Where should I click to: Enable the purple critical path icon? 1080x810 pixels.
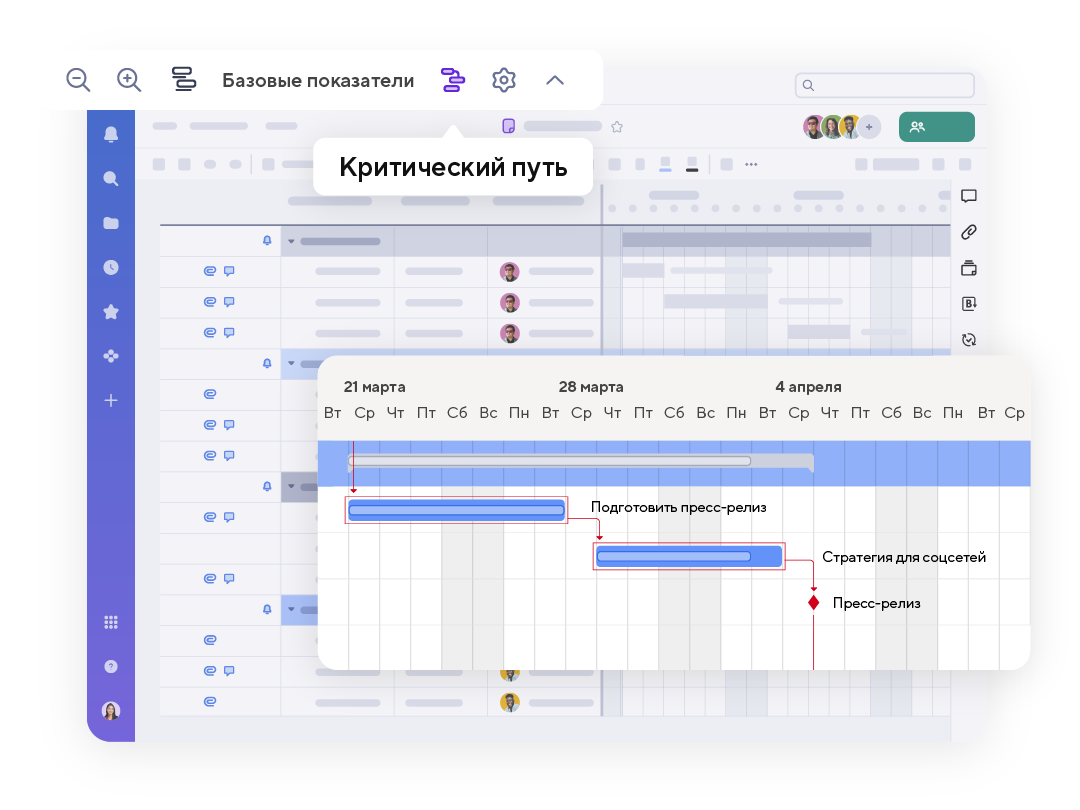[453, 80]
